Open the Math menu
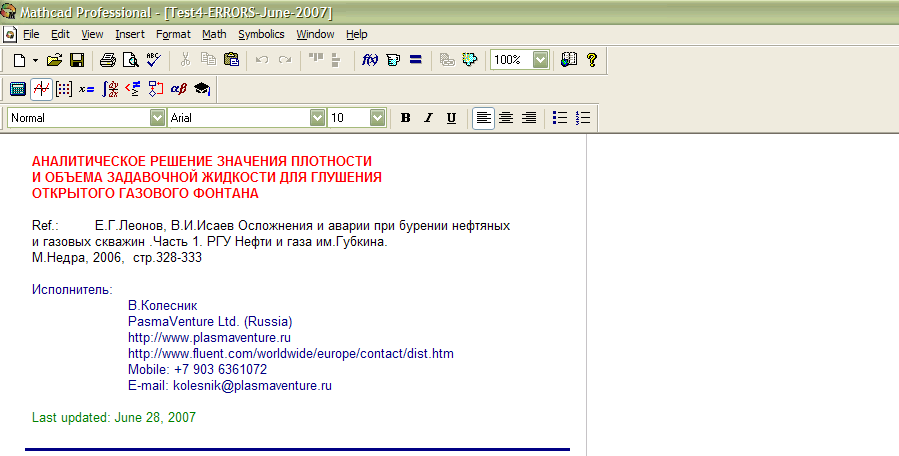The height and width of the screenshot is (456, 899). pyautogui.click(x=214, y=34)
